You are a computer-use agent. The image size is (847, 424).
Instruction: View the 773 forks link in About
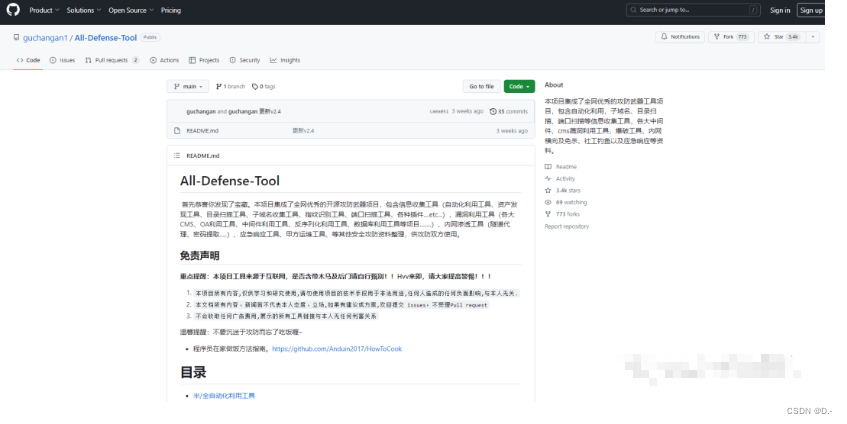[x=568, y=214]
